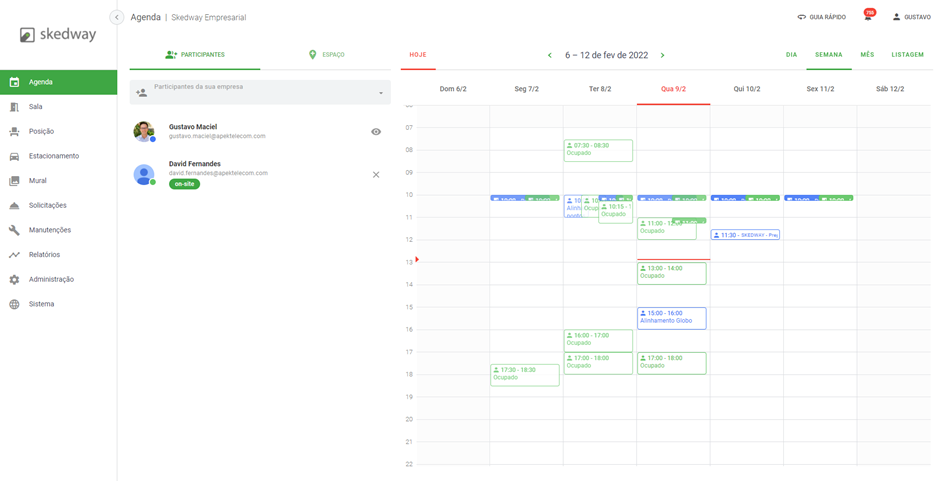Viewport: 945px width, 481px height.
Task: Click the Hoje button
Action: pos(418,55)
